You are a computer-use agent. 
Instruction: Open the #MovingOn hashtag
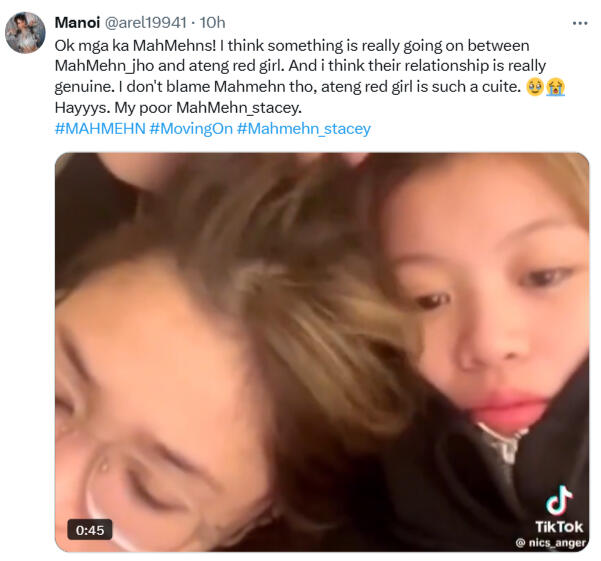[190, 129]
